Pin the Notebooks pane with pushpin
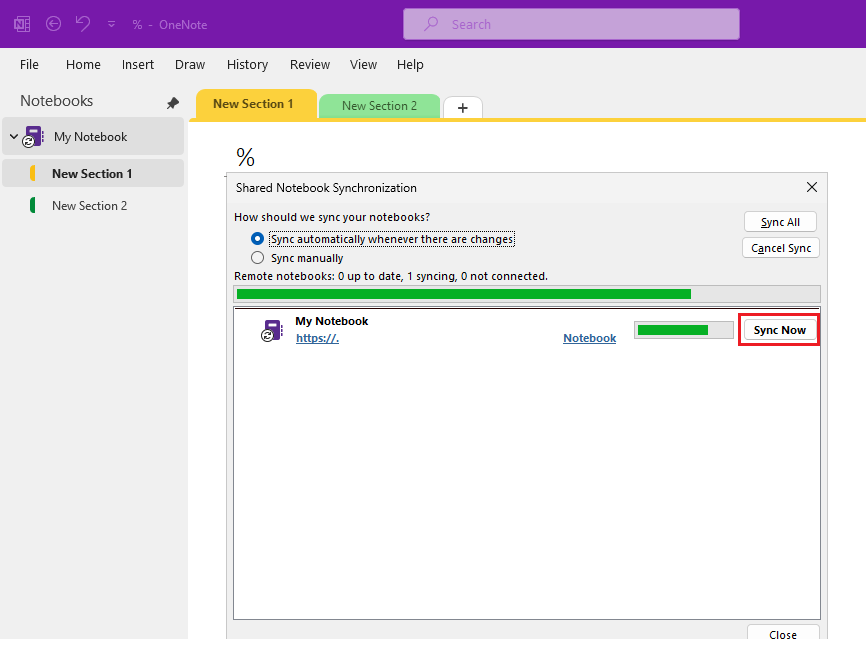This screenshot has height=663, width=866. [x=173, y=103]
